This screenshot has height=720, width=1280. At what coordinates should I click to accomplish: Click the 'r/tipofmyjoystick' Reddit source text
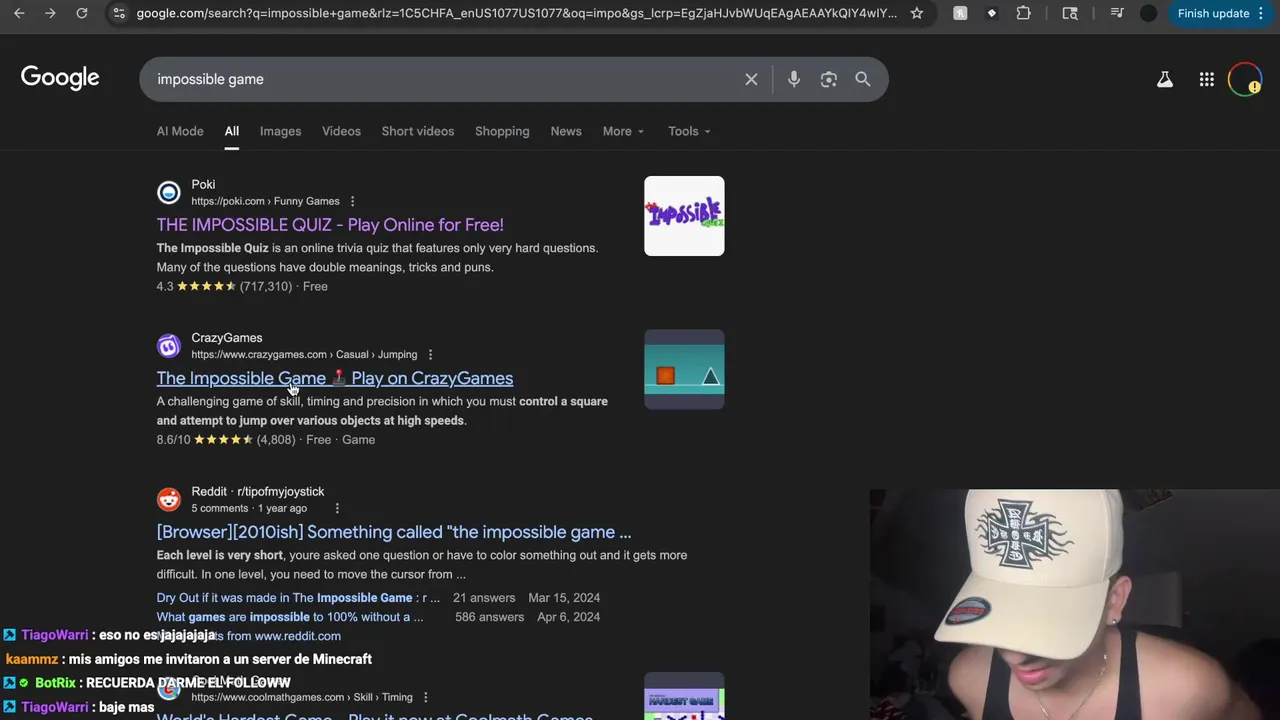280,492
